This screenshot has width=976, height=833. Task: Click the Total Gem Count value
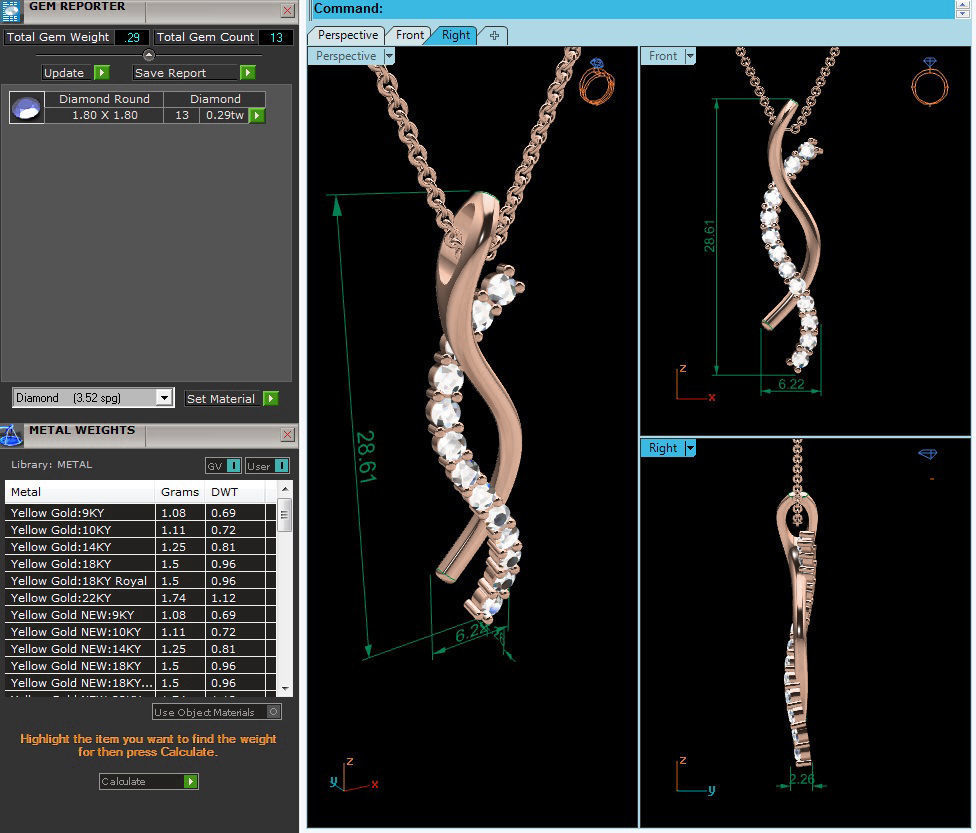[276, 37]
